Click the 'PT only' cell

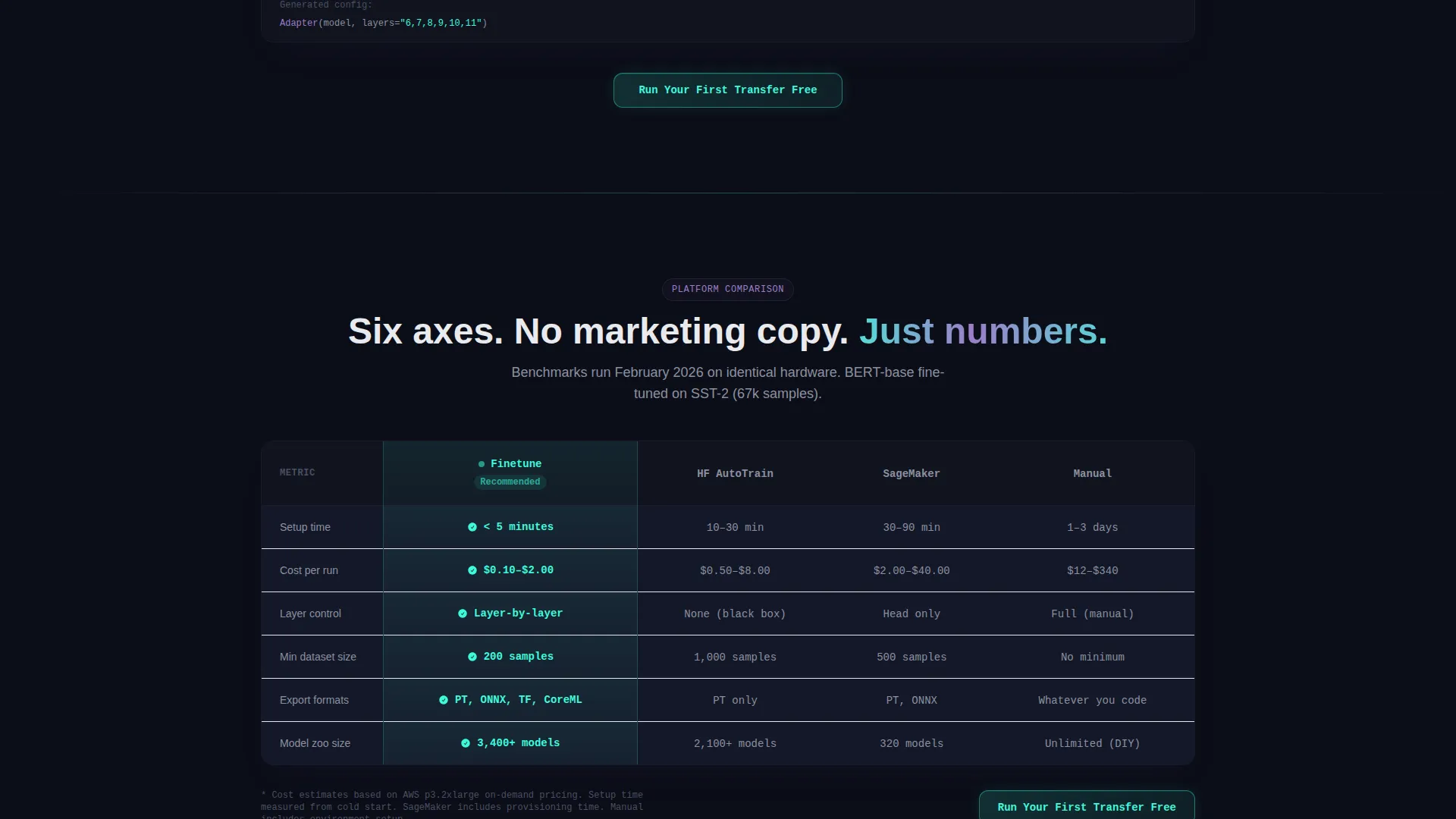735,701
